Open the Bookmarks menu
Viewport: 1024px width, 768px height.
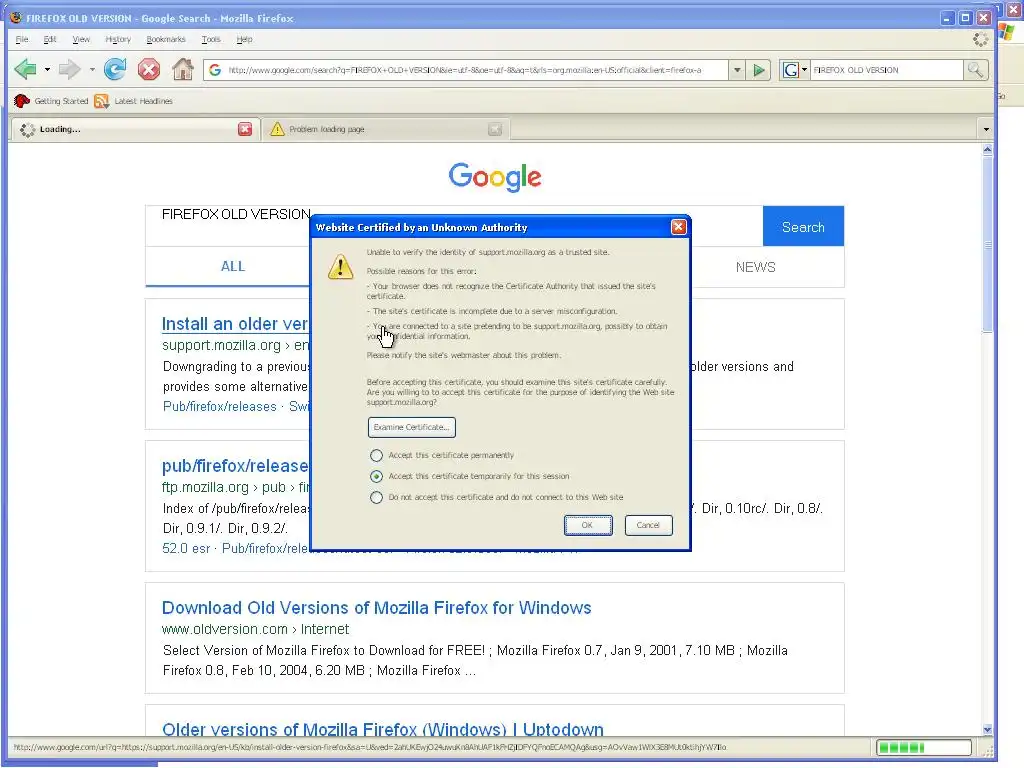tap(166, 39)
